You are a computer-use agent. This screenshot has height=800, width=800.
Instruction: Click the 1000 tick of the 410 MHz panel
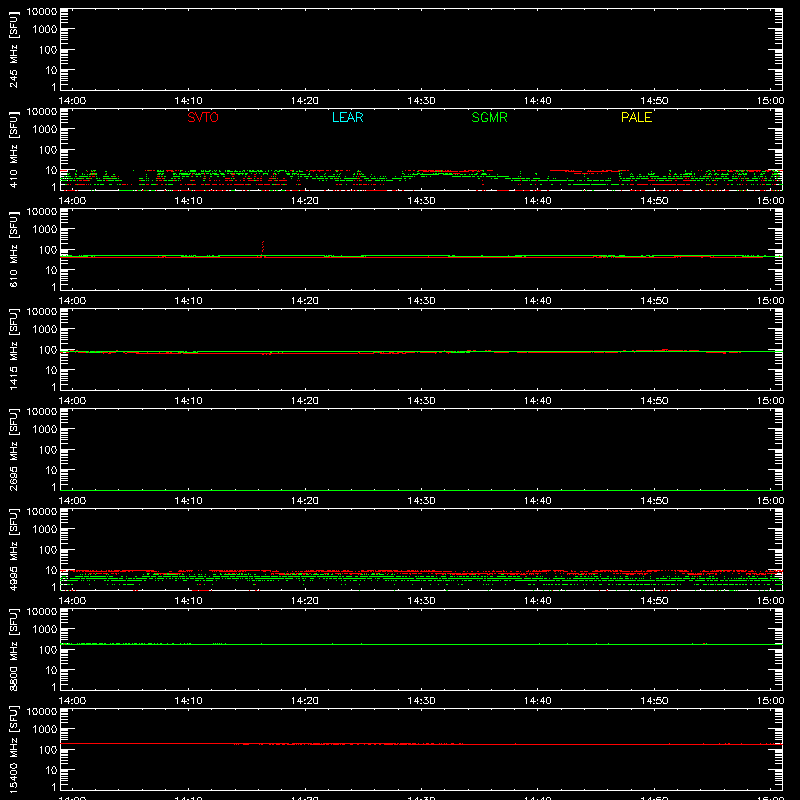(45, 129)
